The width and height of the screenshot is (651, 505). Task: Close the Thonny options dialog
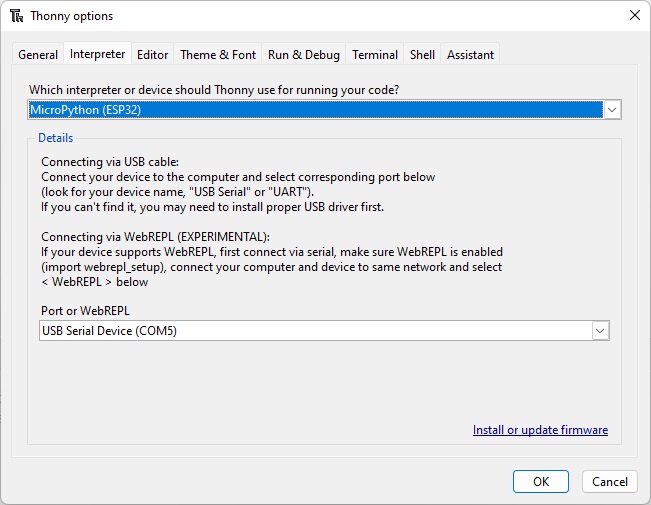[x=634, y=15]
